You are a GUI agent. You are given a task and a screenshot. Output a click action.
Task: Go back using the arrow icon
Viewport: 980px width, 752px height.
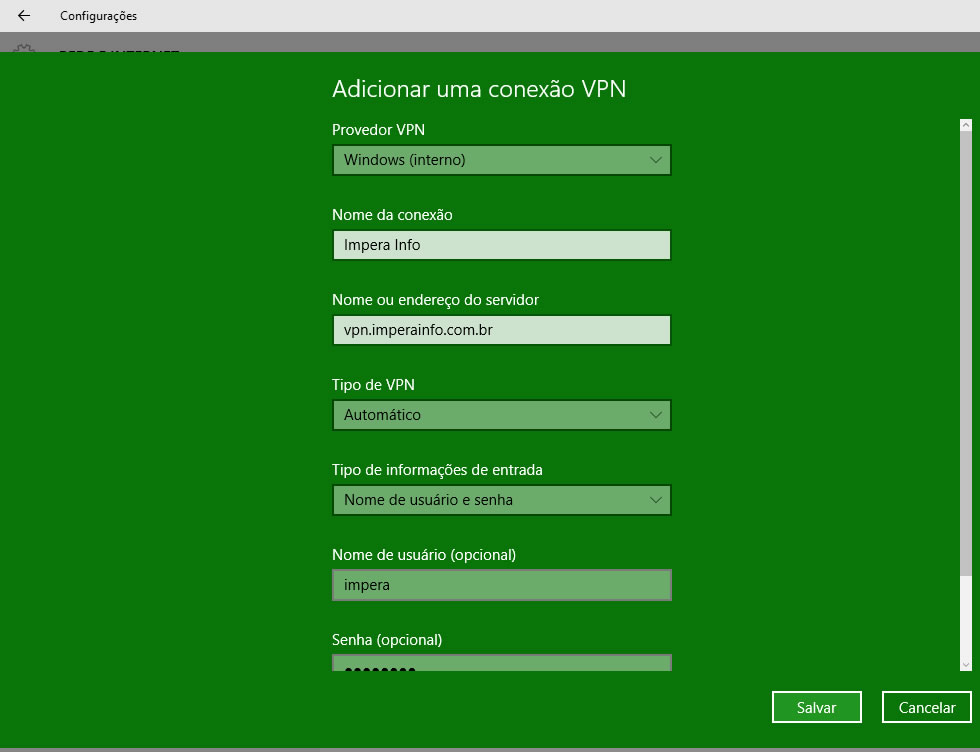24,16
